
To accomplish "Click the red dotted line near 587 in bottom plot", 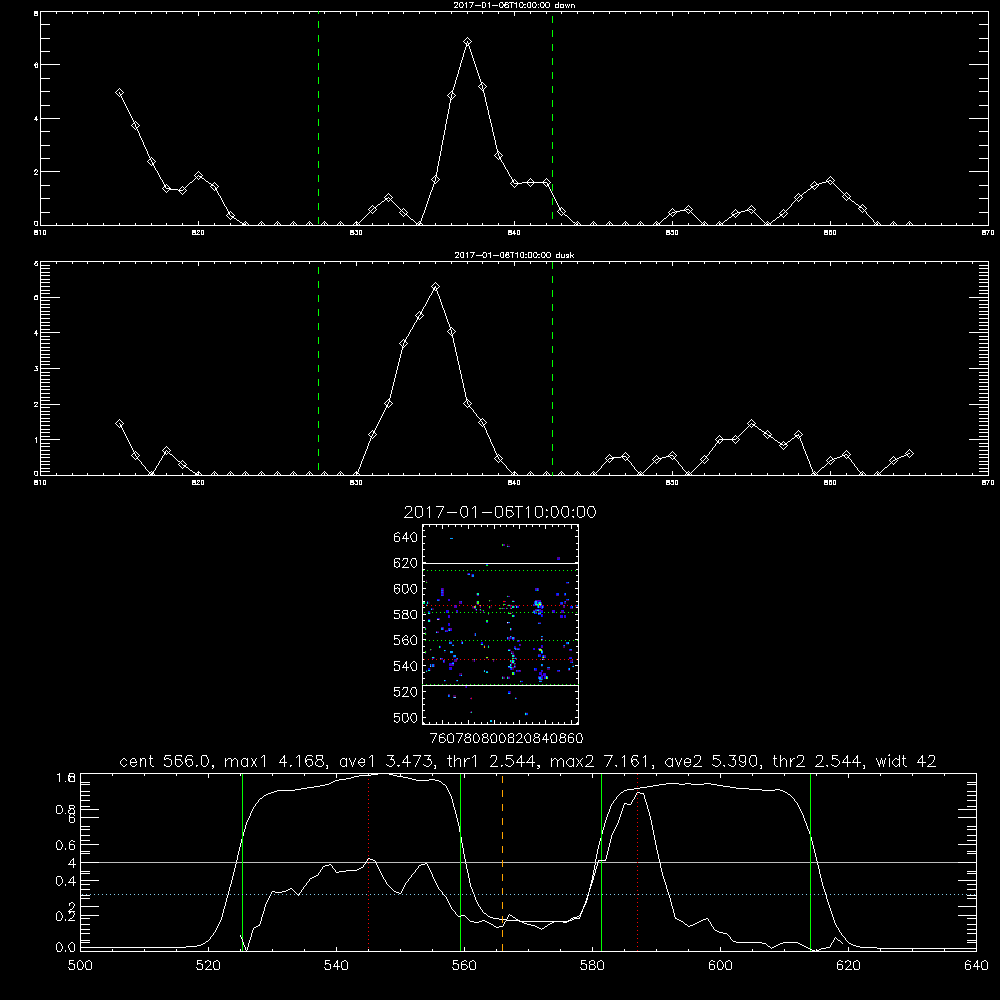I will (637, 862).
